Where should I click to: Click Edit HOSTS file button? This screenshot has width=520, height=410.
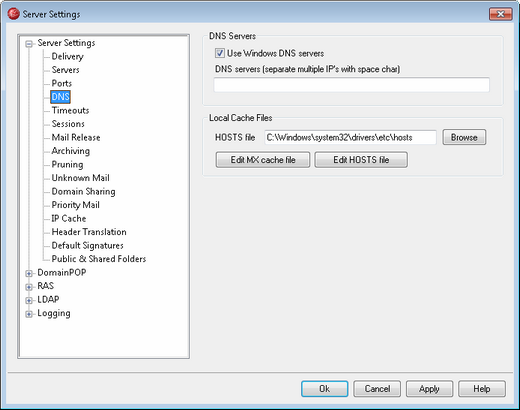click(x=361, y=160)
